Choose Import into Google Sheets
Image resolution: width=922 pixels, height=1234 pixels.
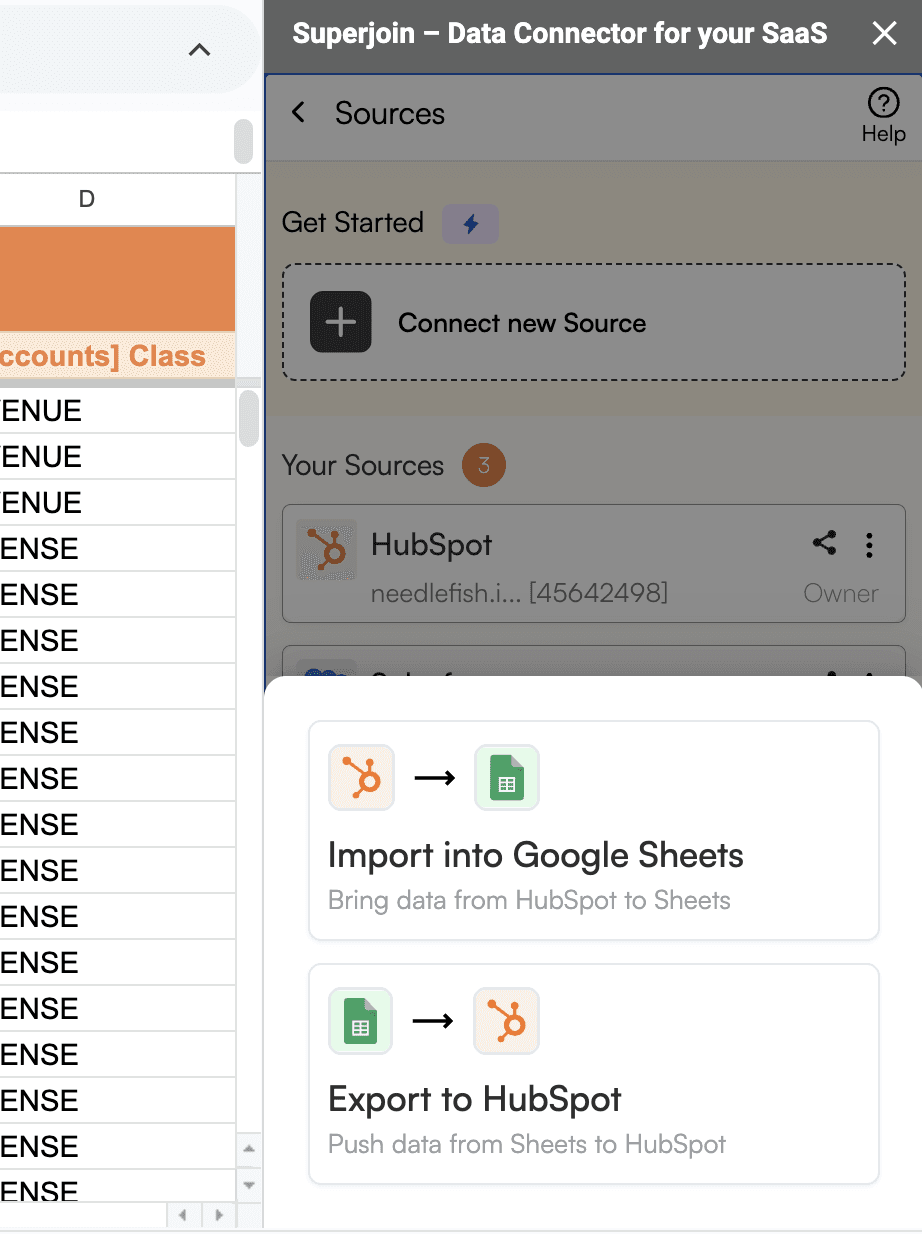(x=594, y=830)
